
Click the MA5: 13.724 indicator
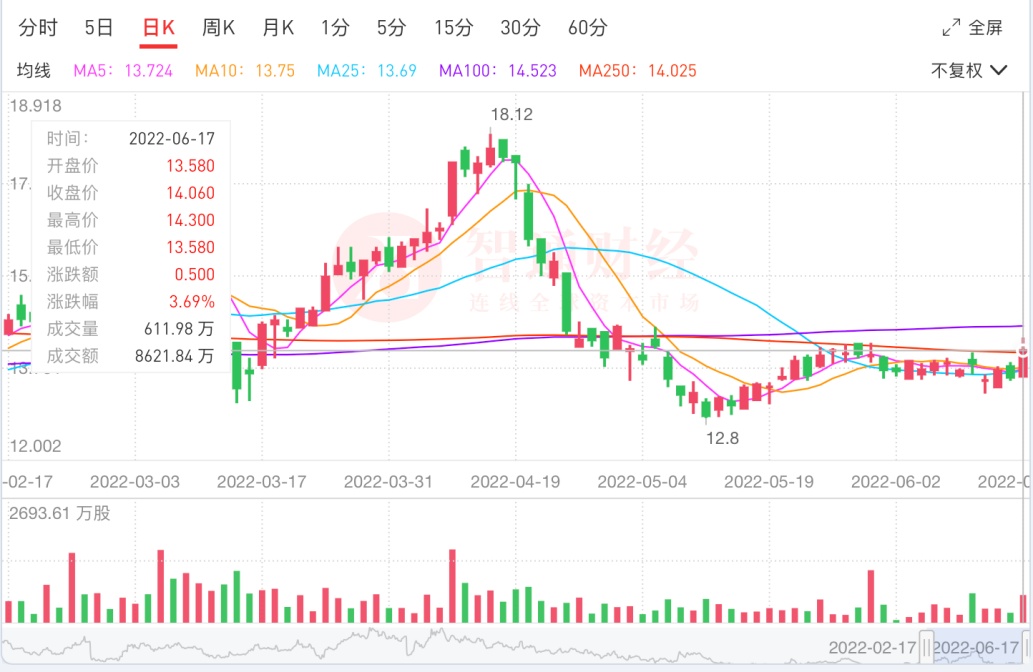point(123,70)
